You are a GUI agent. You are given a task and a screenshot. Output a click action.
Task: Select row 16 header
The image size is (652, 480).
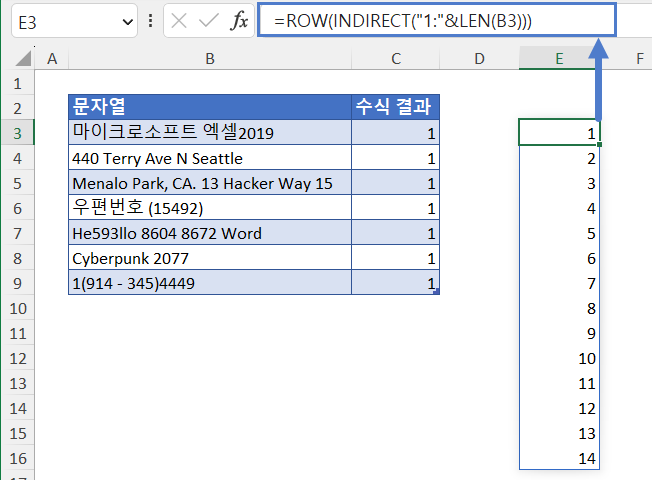pos(17,458)
